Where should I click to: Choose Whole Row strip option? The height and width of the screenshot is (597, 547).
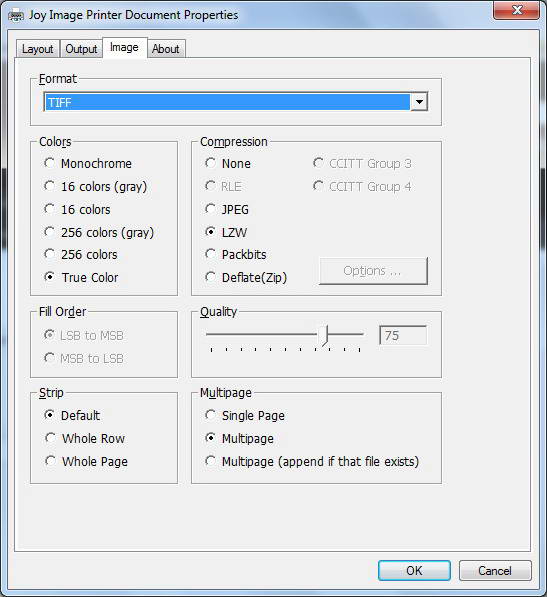point(85,439)
